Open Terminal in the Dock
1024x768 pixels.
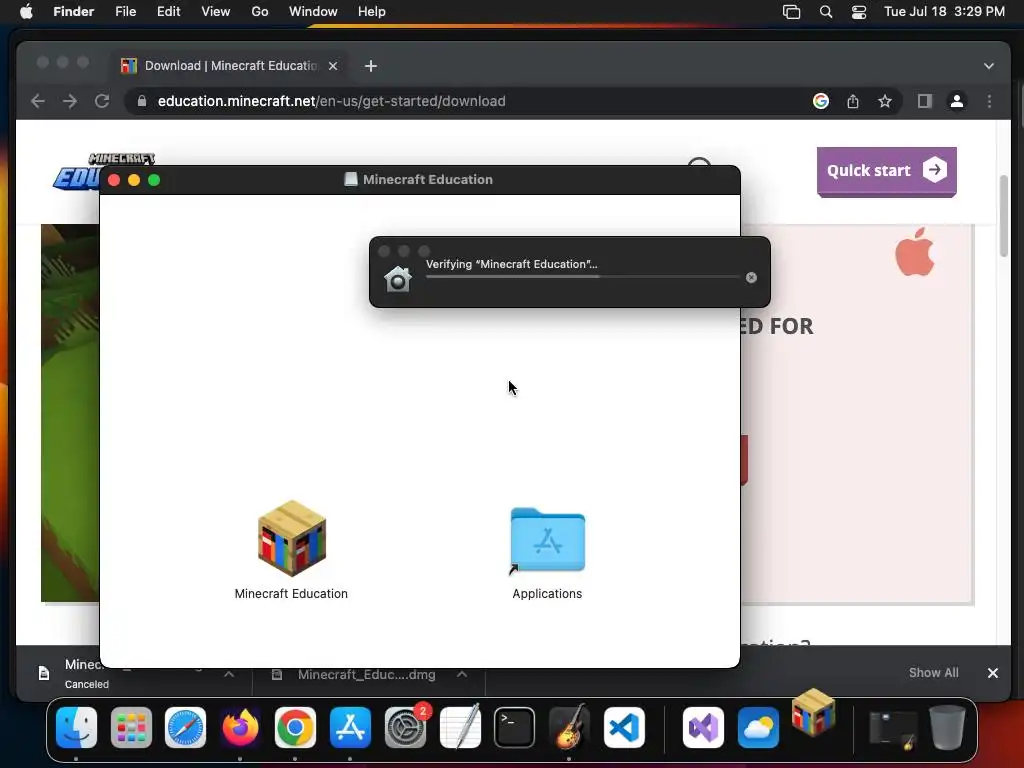click(515, 727)
